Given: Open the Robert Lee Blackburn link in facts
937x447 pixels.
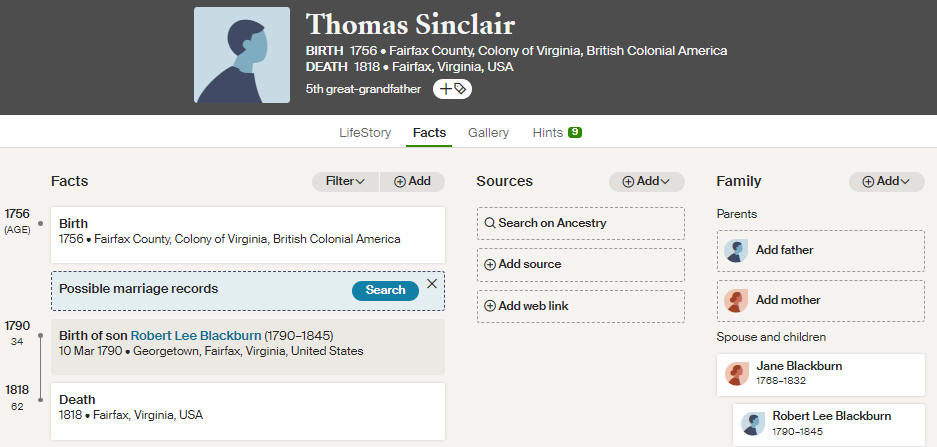Looking at the screenshot, I should pyautogui.click(x=196, y=335).
